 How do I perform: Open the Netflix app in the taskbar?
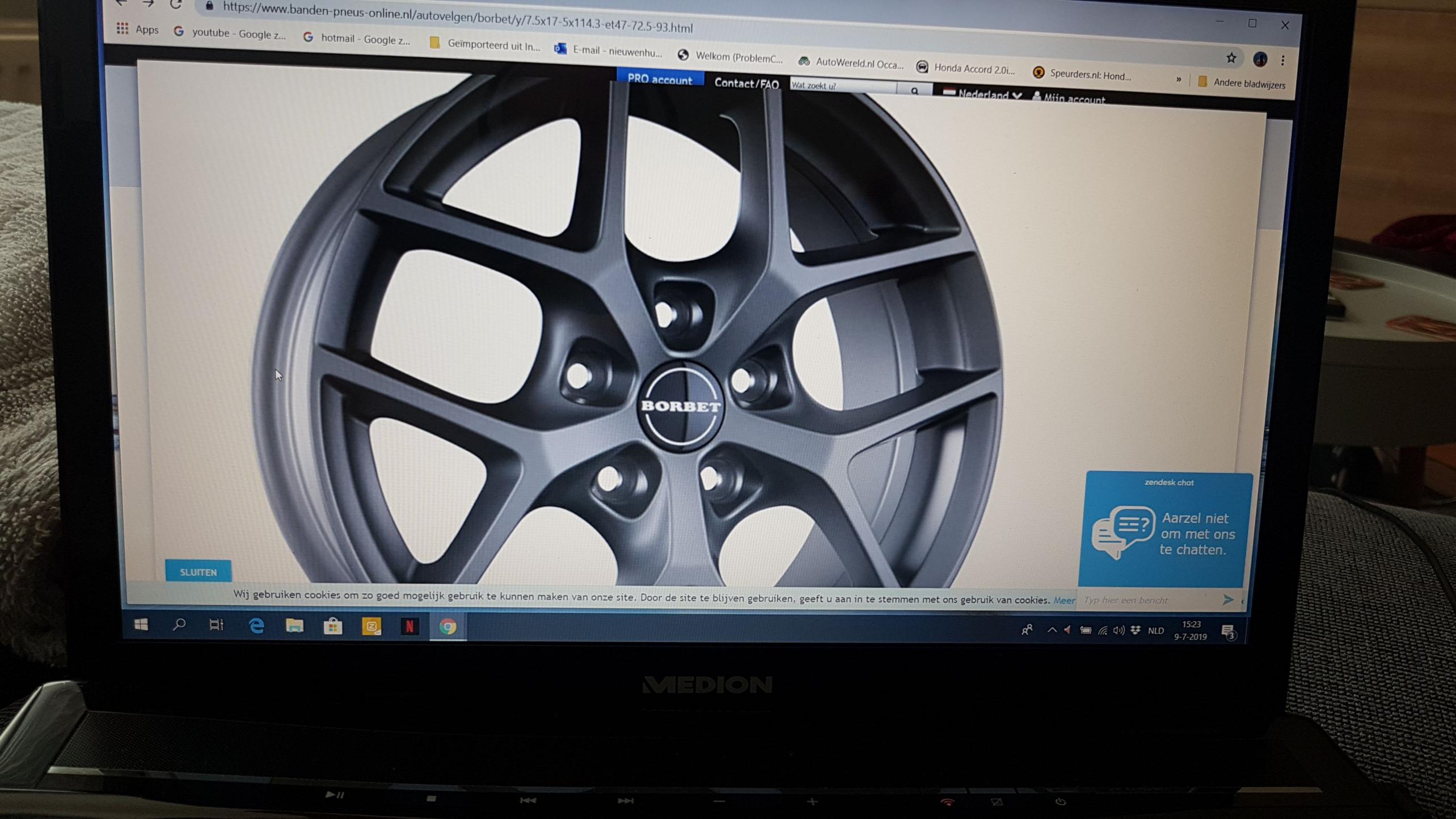[409, 626]
